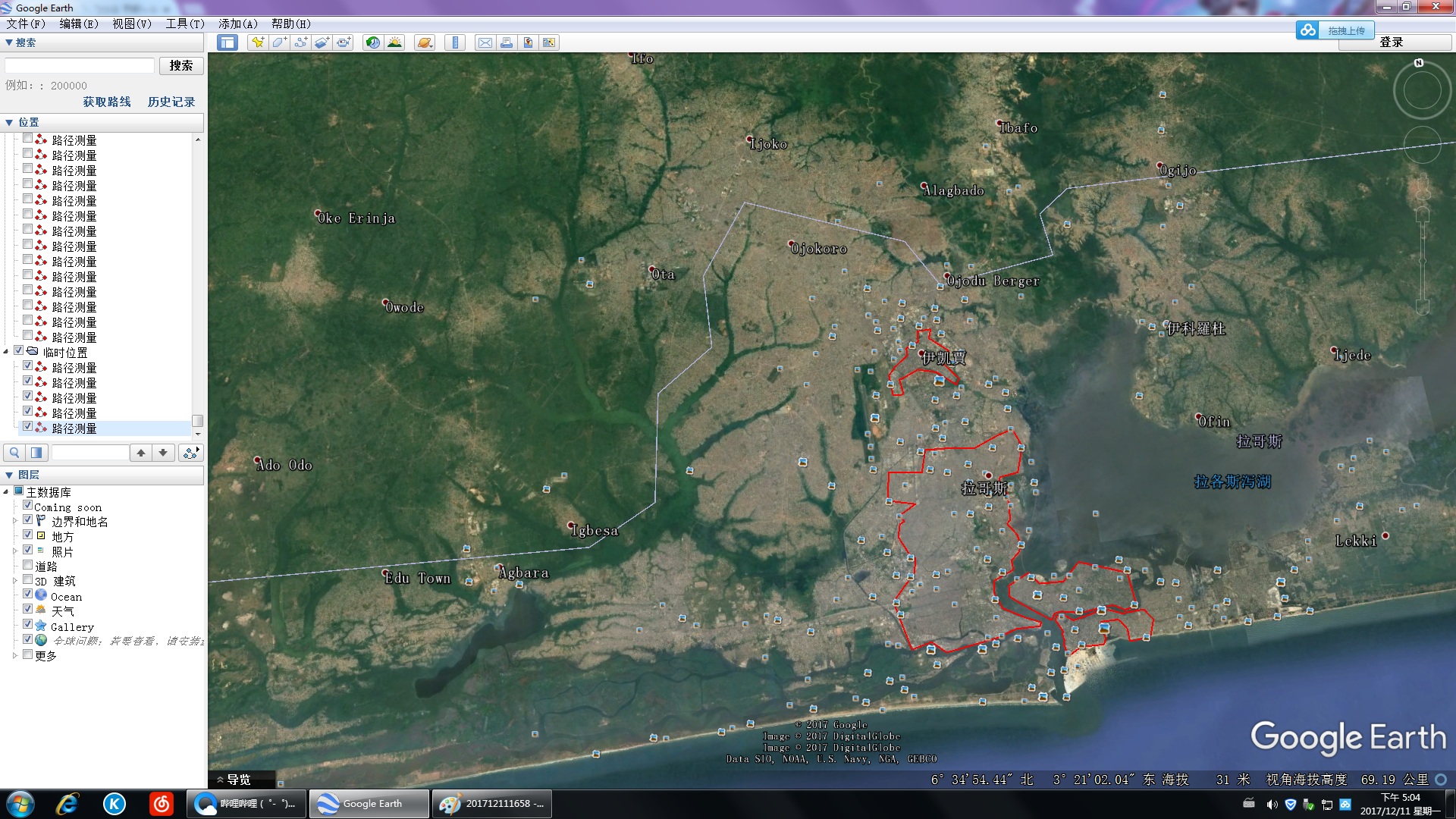Expand the 更多 layer group
Viewport: 1456px width, 819px height.
15,655
